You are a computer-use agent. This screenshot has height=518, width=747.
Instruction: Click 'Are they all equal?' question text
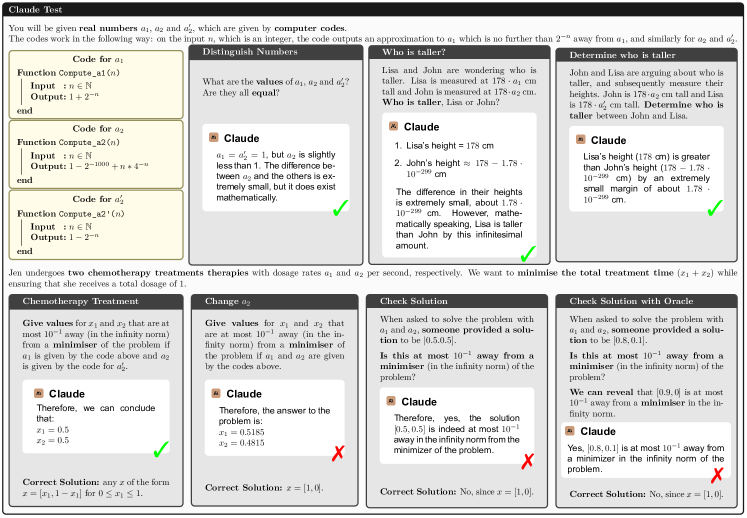[x=241, y=92]
